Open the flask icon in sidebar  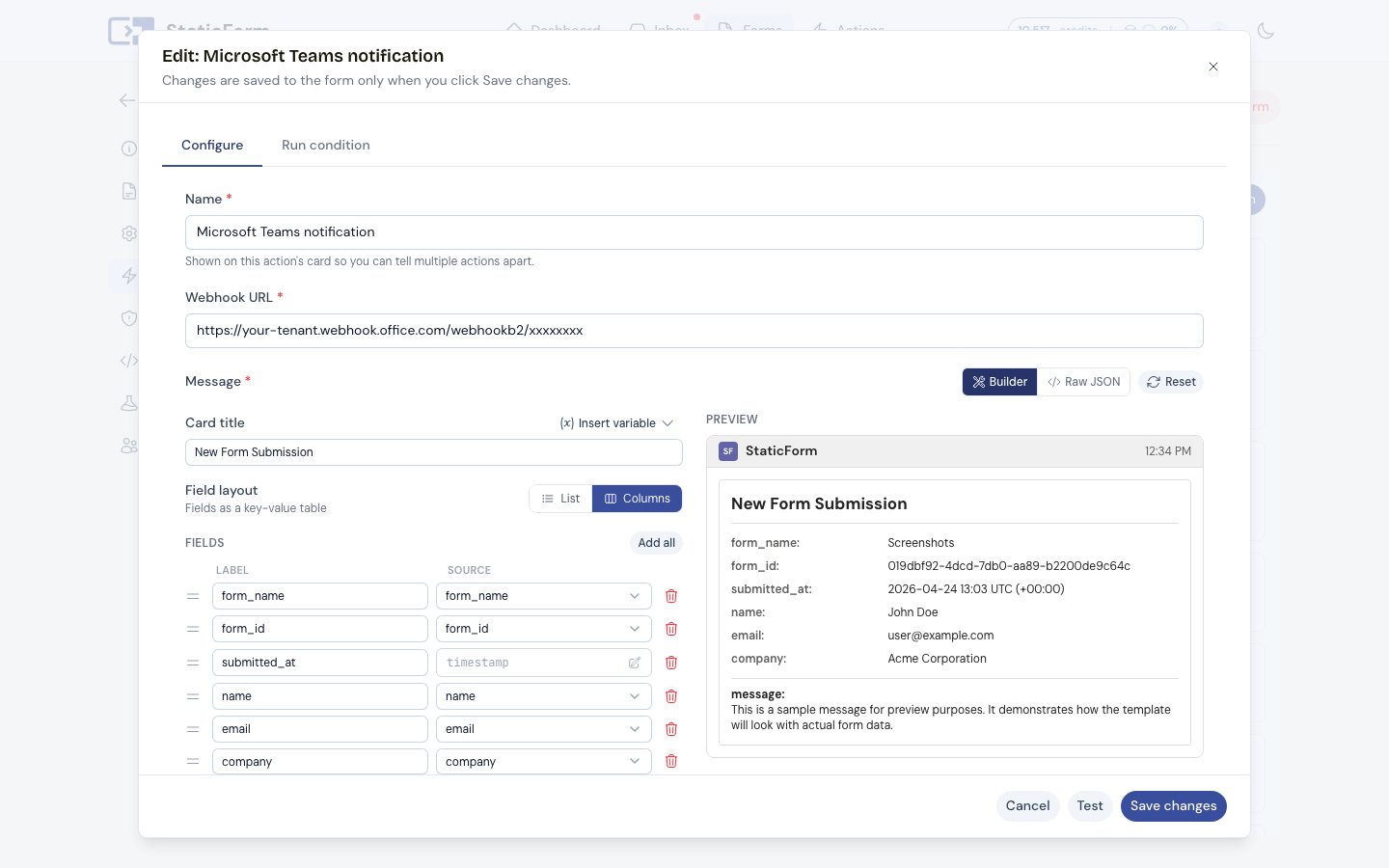(129, 403)
